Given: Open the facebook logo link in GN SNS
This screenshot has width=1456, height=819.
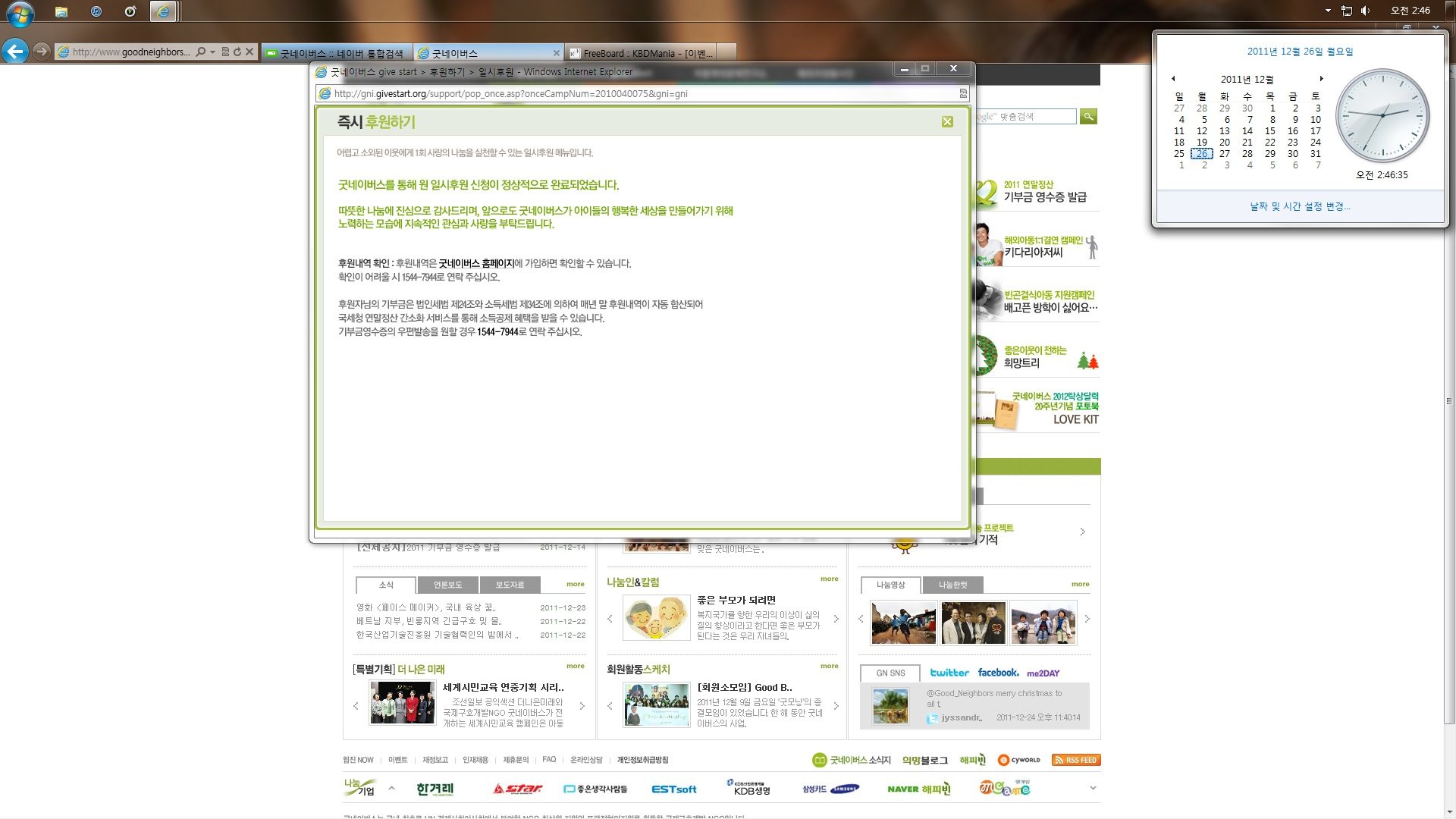Looking at the screenshot, I should pos(998,673).
